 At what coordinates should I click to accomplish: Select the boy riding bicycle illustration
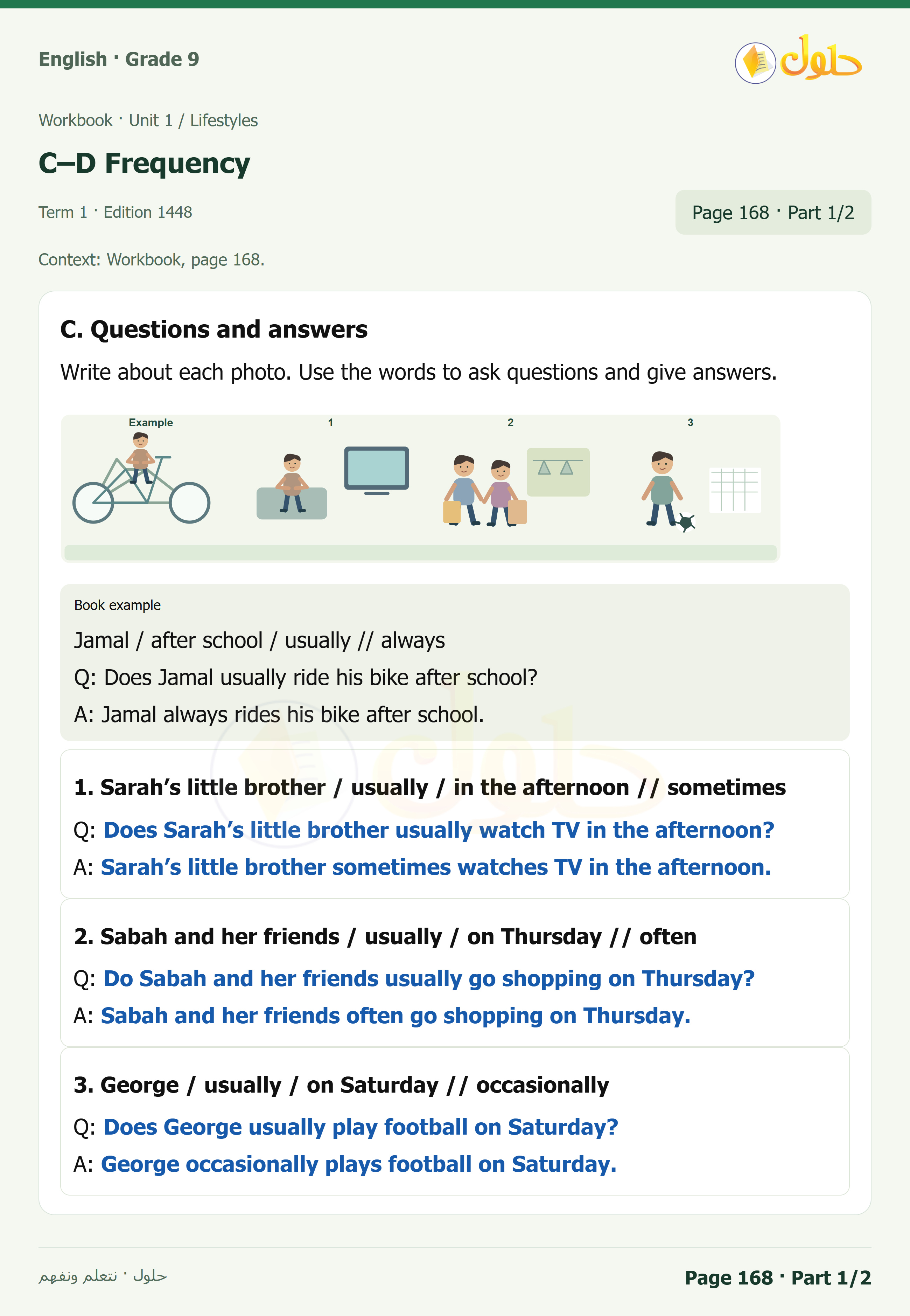141,478
